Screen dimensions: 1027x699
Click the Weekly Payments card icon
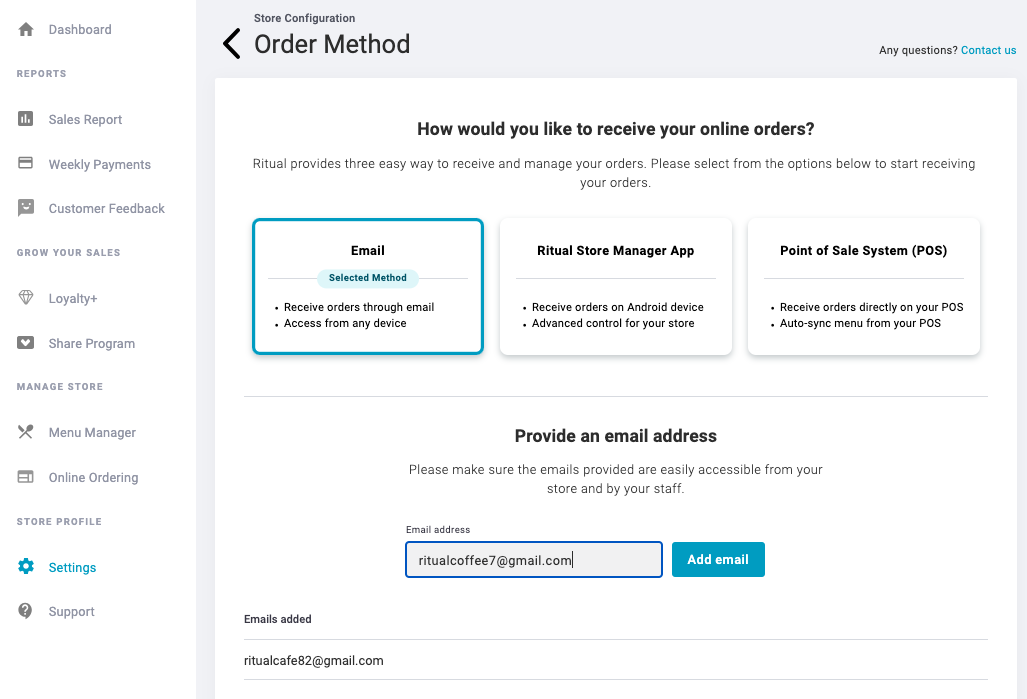tap(26, 163)
